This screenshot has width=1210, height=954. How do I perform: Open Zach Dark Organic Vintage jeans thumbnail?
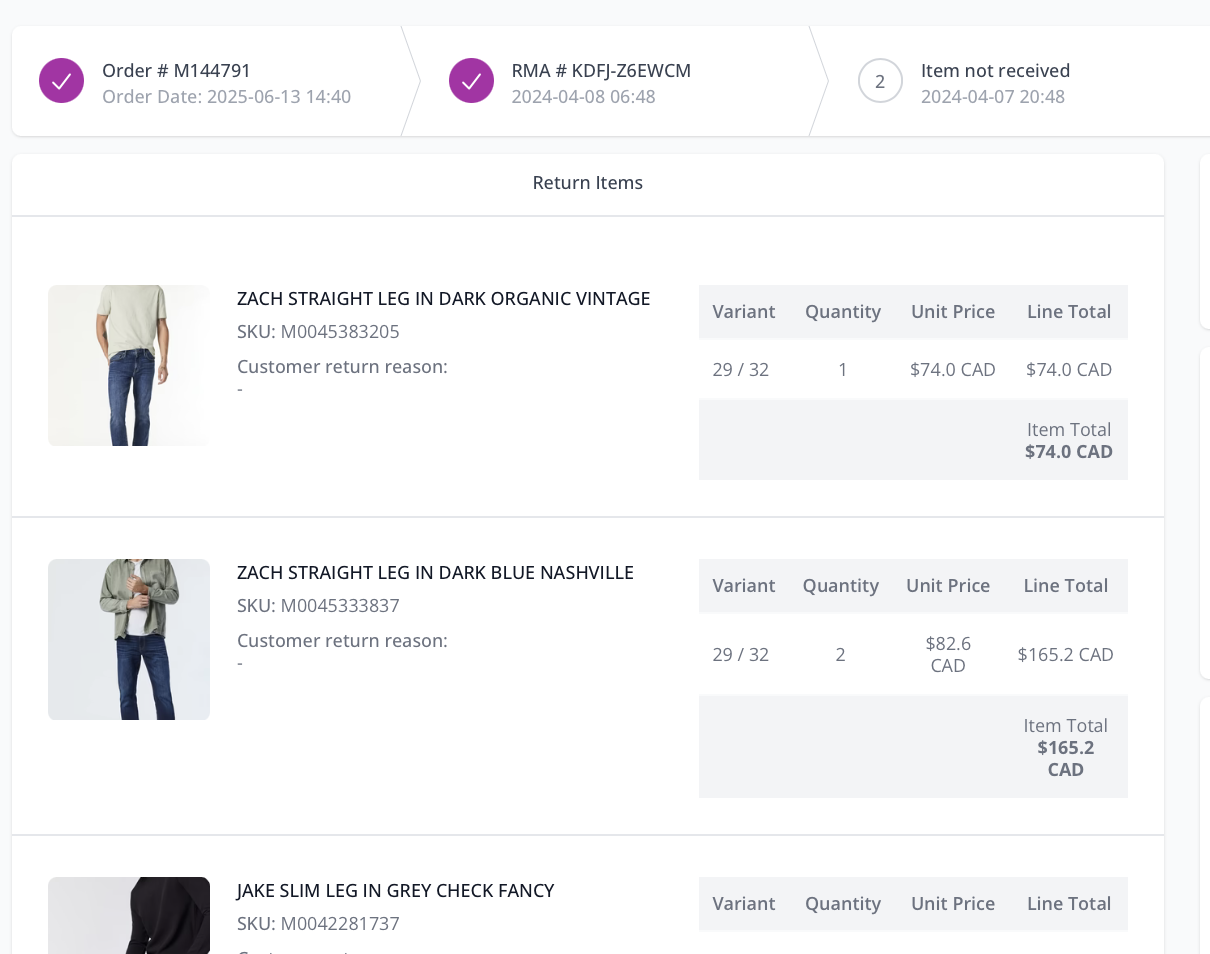pyautogui.click(x=129, y=365)
